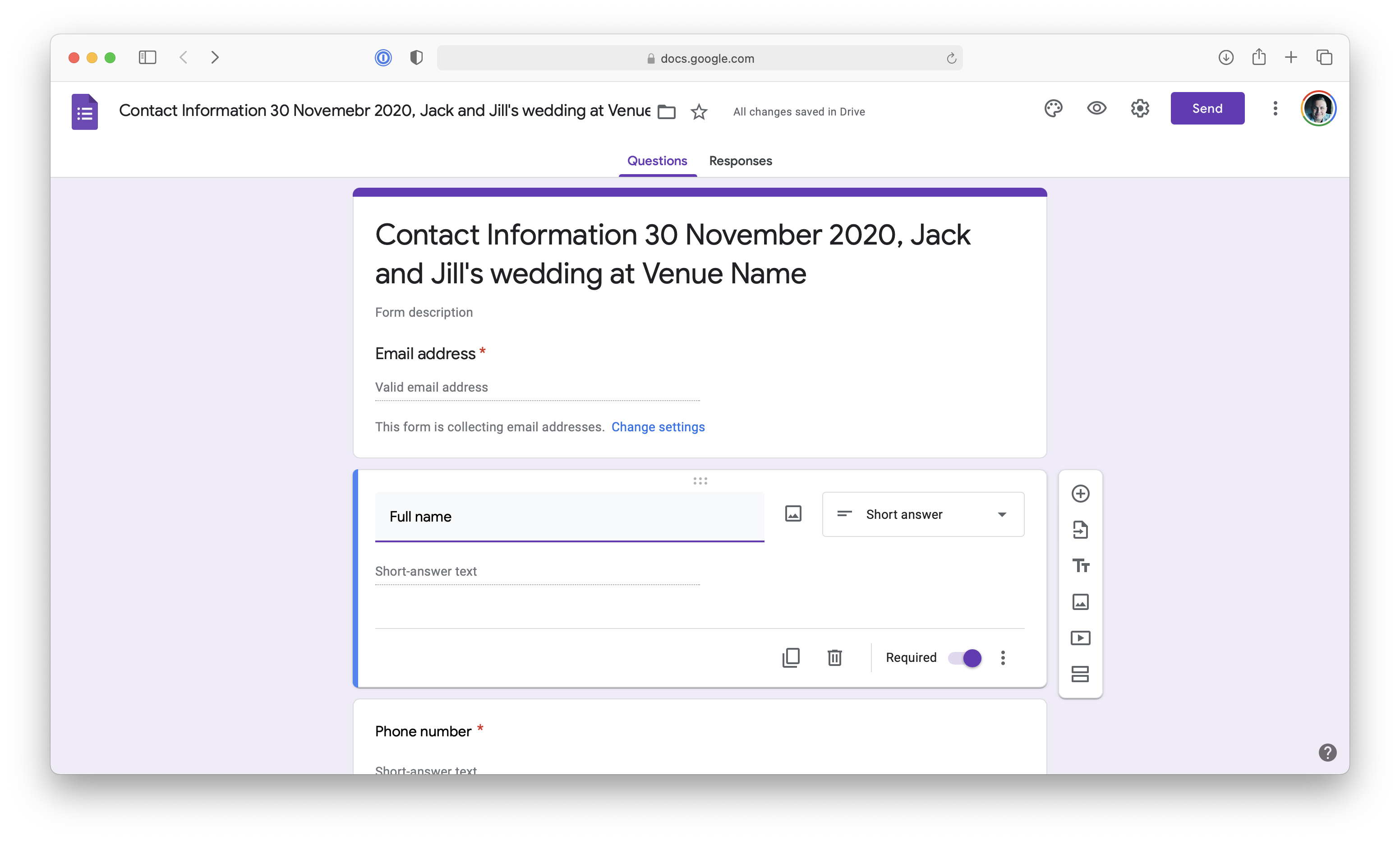This screenshot has width=1400, height=841.
Task: Select the Questions tab
Action: pyautogui.click(x=657, y=161)
